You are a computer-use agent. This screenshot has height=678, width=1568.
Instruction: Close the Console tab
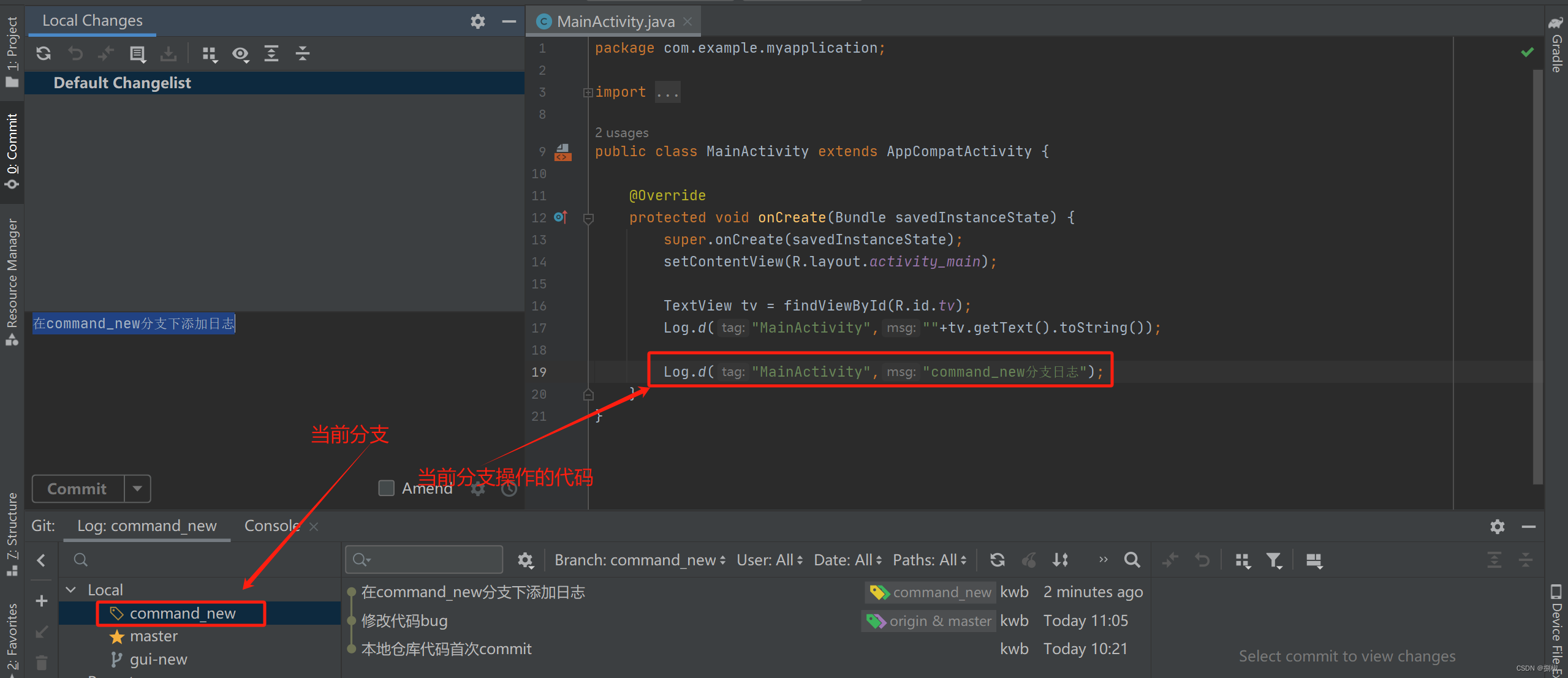[x=314, y=527]
